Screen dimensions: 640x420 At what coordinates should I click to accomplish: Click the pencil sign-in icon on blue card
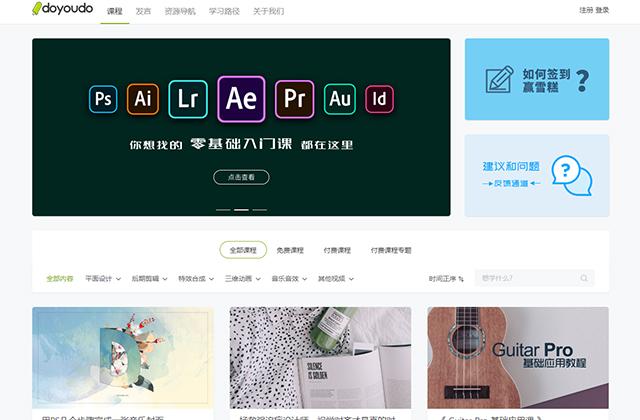(499, 79)
